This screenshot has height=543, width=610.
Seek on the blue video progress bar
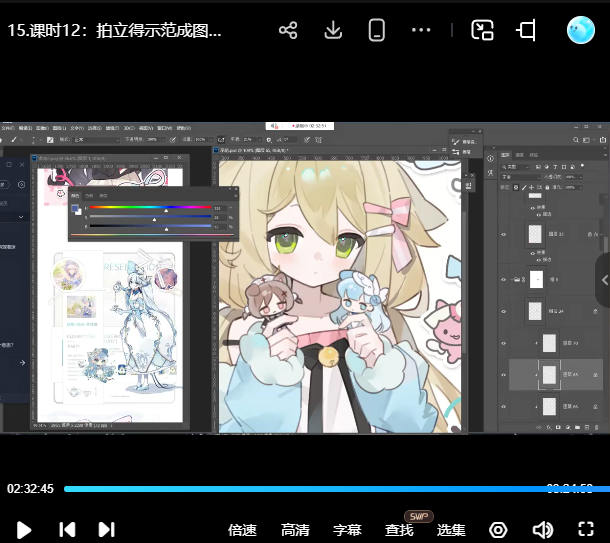[x=337, y=489]
